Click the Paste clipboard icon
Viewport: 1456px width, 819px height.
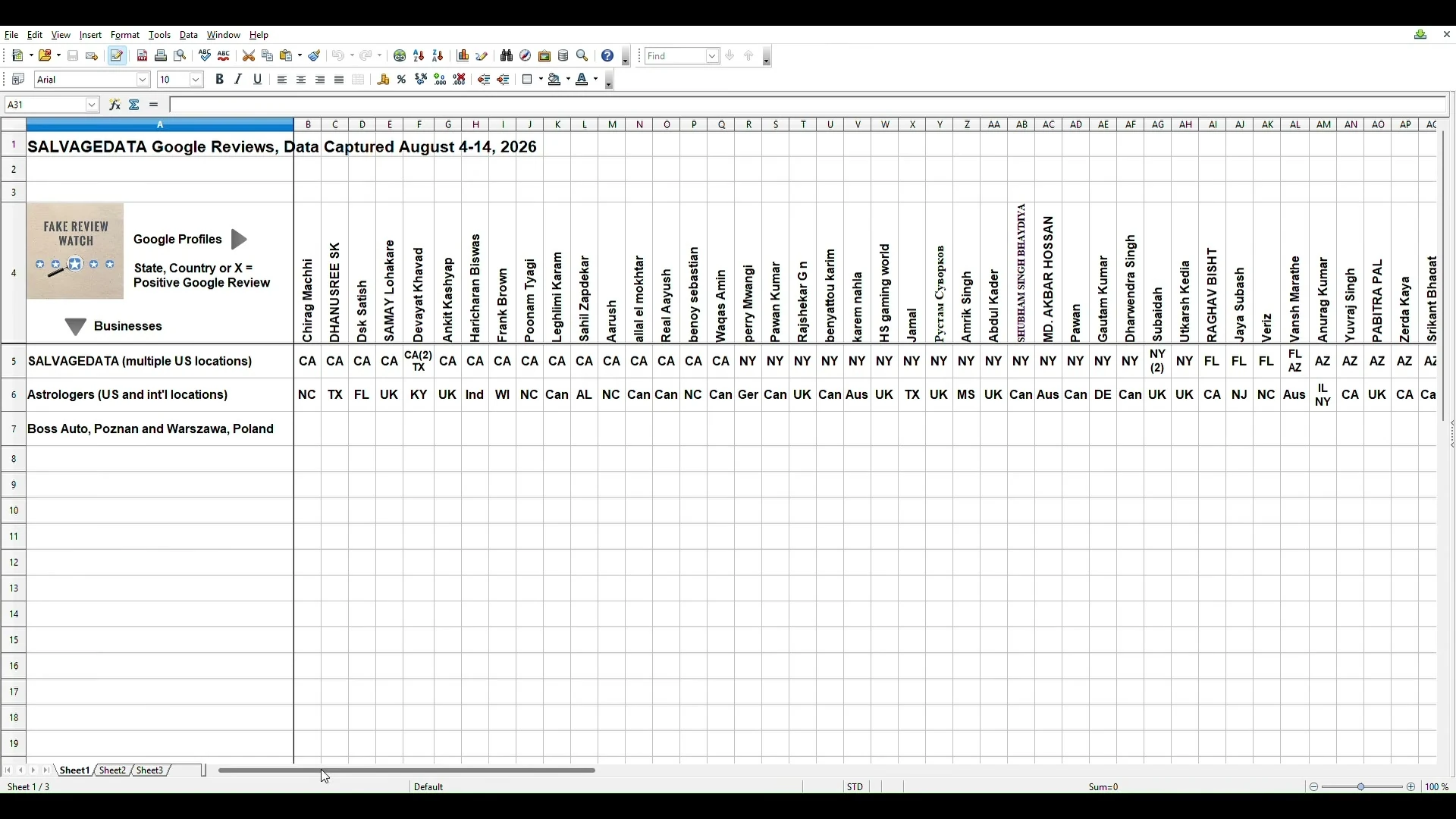click(287, 56)
